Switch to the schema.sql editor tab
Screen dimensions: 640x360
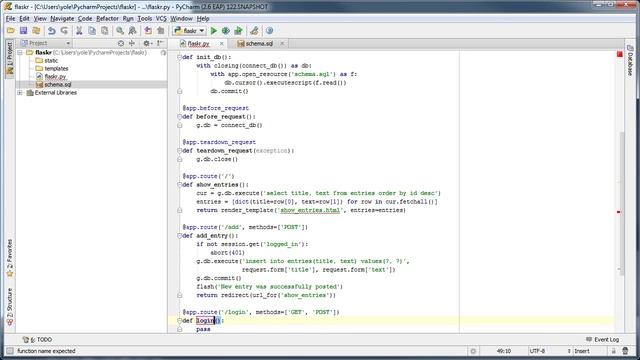pos(259,43)
